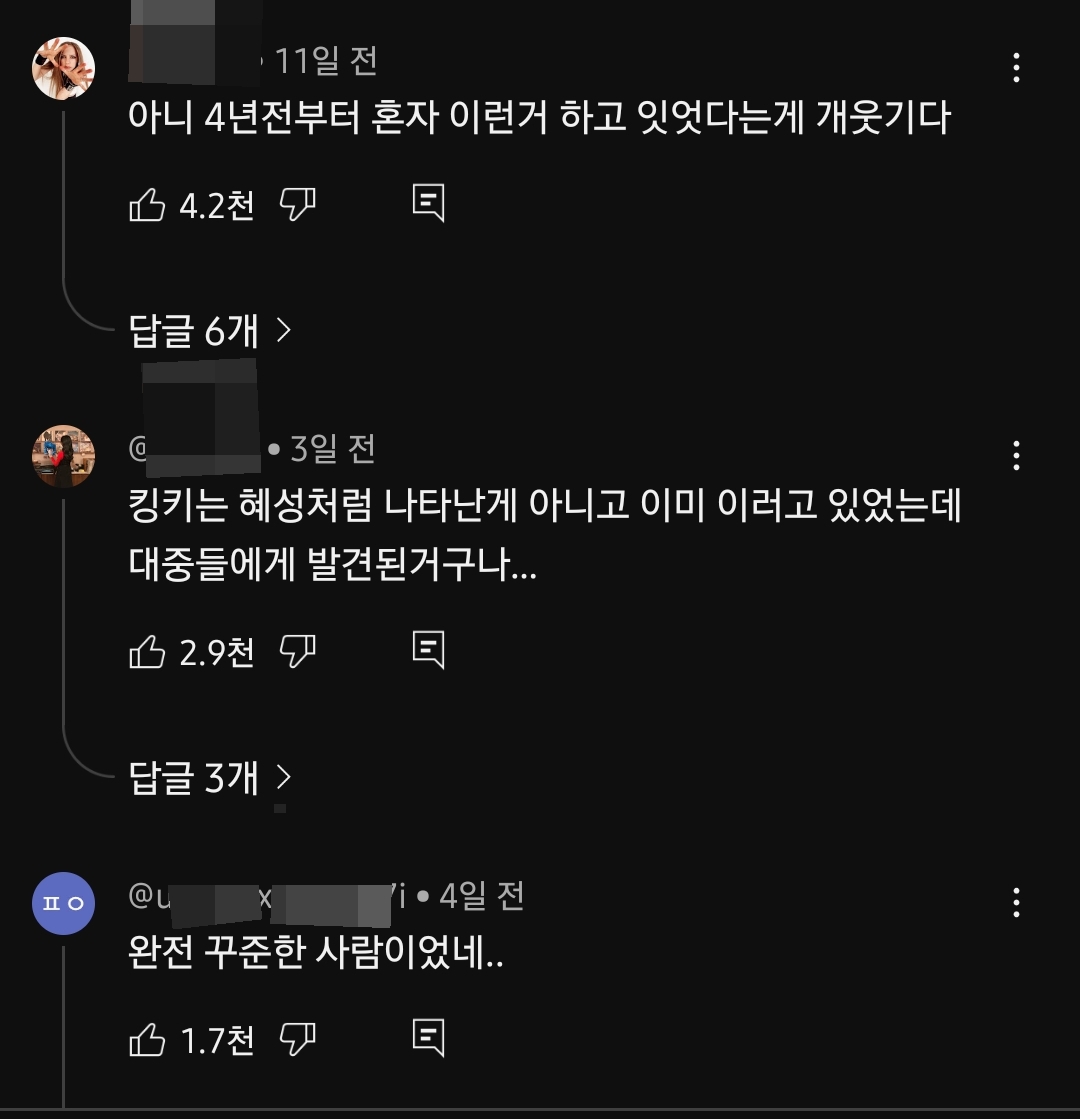Reply to the comment posted 11일 전
1080x1119 pixels.
click(429, 203)
